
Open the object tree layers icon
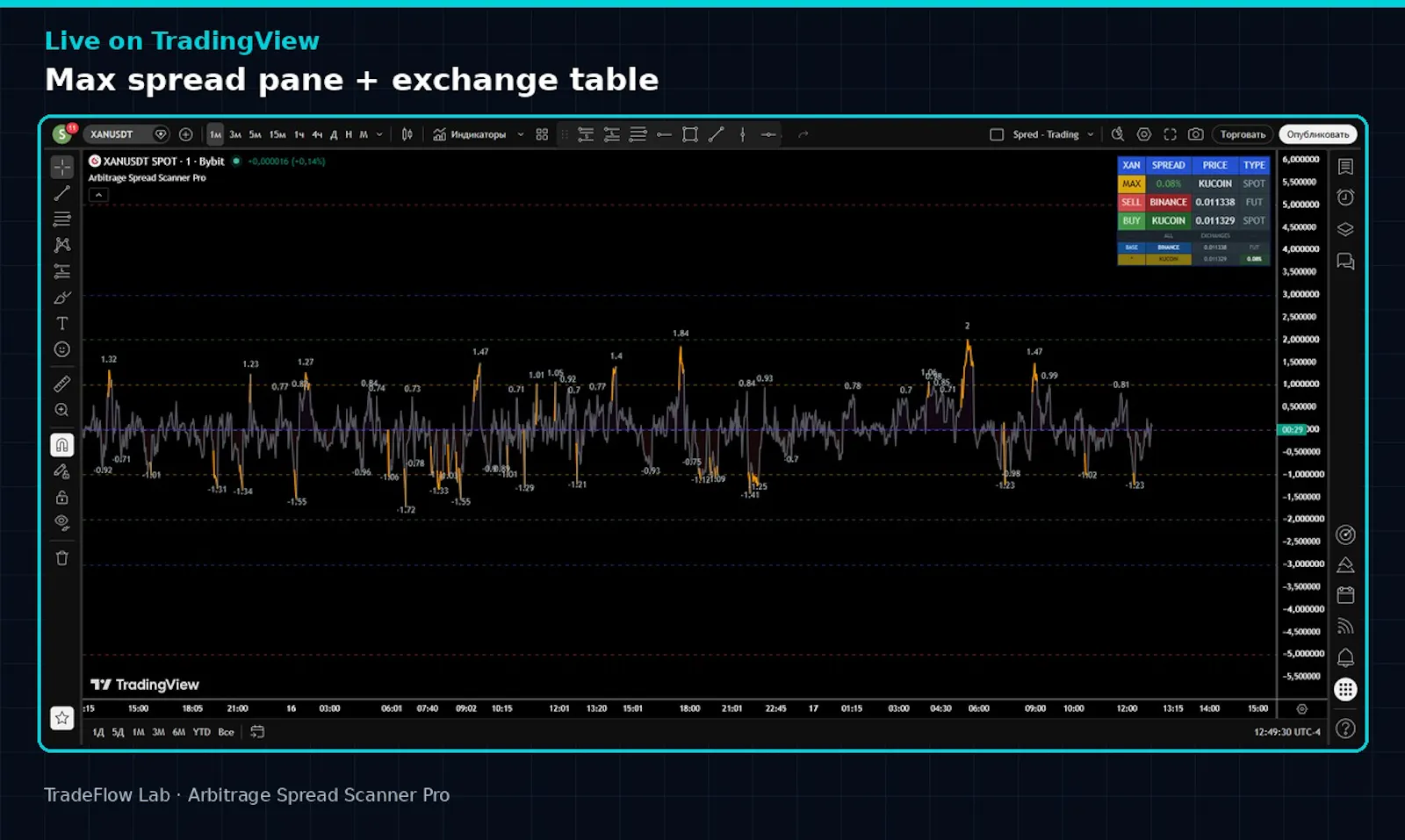(x=1345, y=229)
